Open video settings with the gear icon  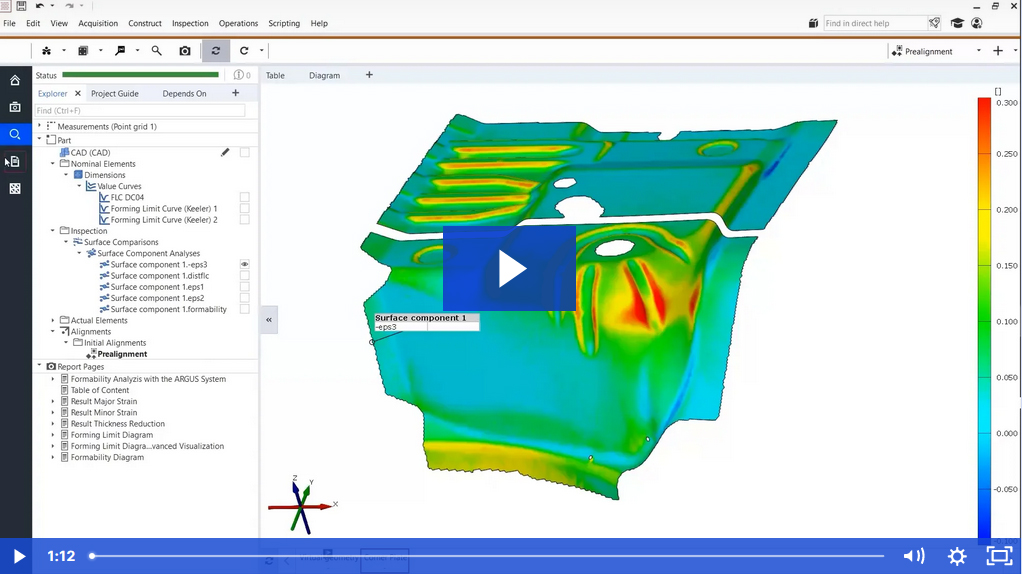[x=957, y=556]
